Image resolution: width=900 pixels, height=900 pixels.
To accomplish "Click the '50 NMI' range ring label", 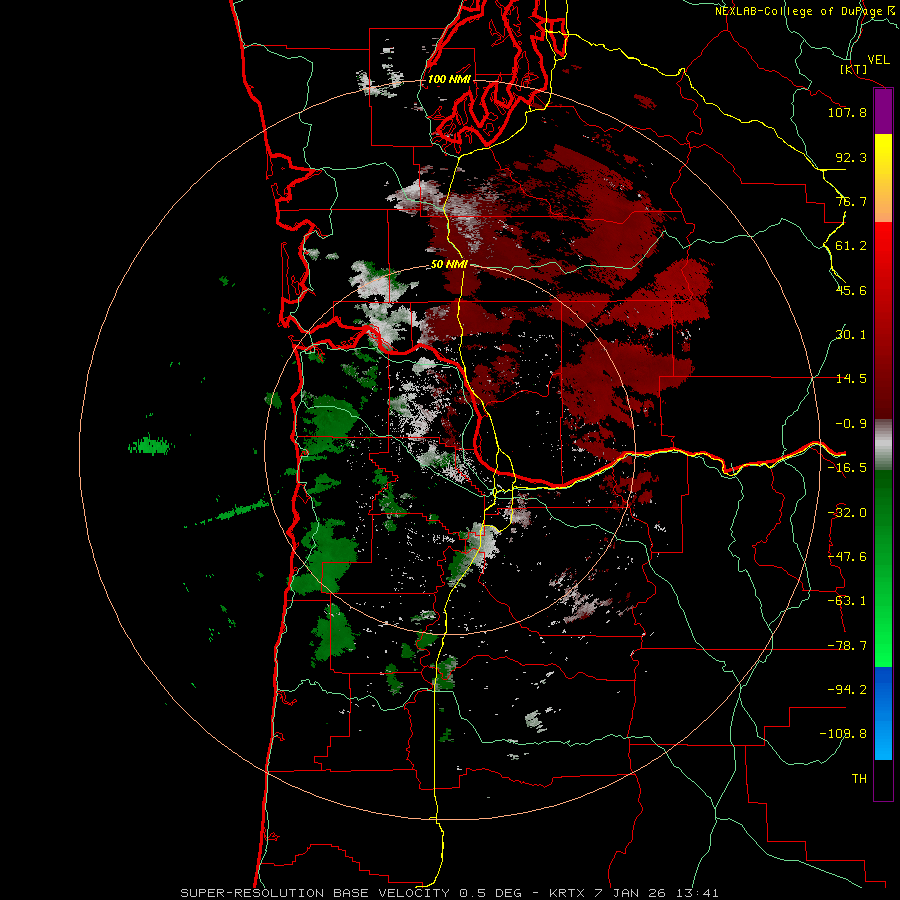I will click(x=449, y=265).
